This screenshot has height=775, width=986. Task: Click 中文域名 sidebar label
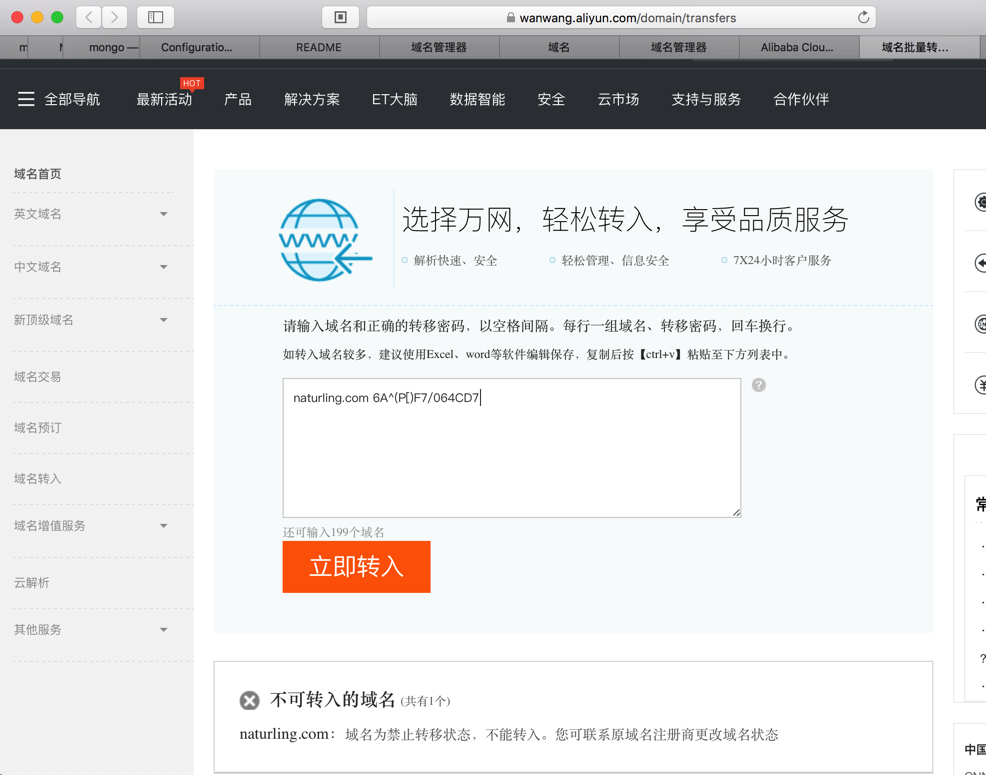click(38, 267)
